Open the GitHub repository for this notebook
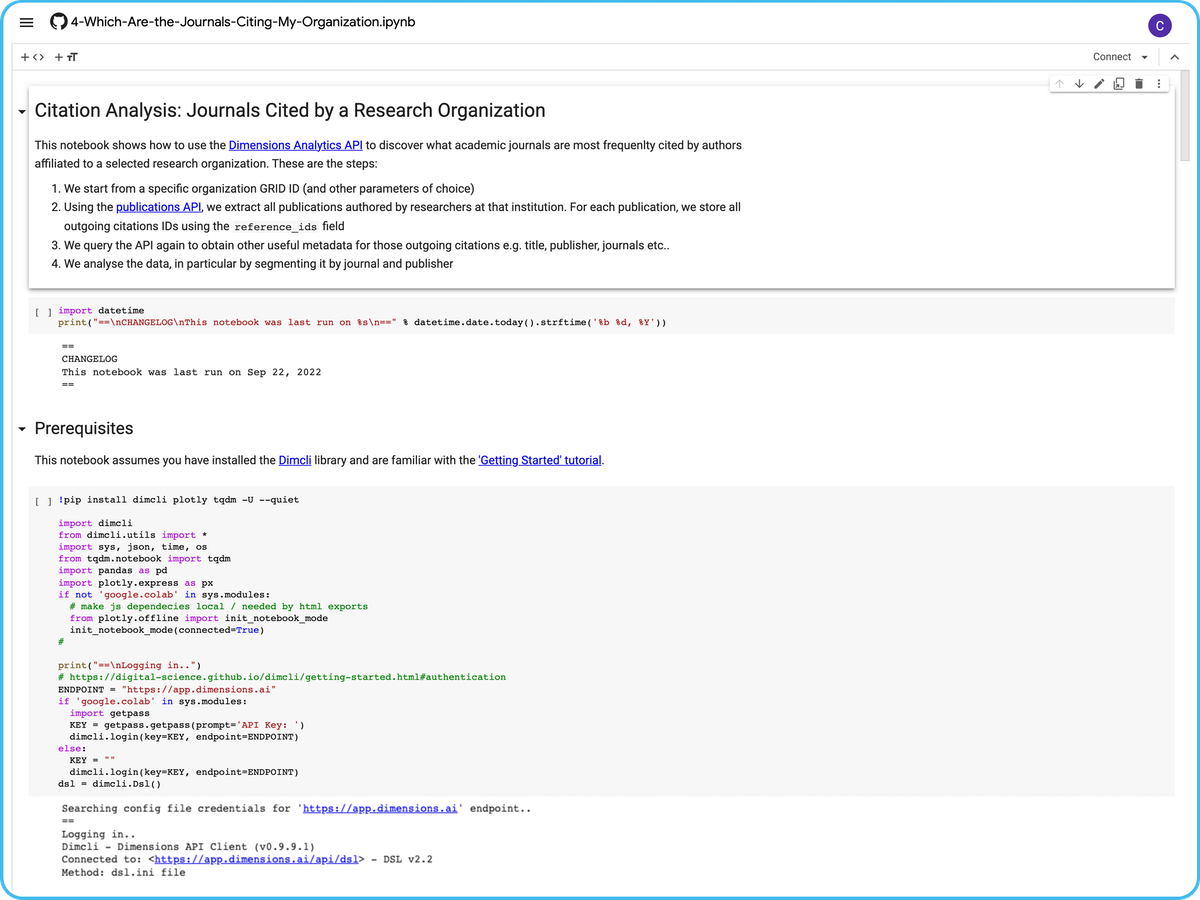 (x=59, y=21)
